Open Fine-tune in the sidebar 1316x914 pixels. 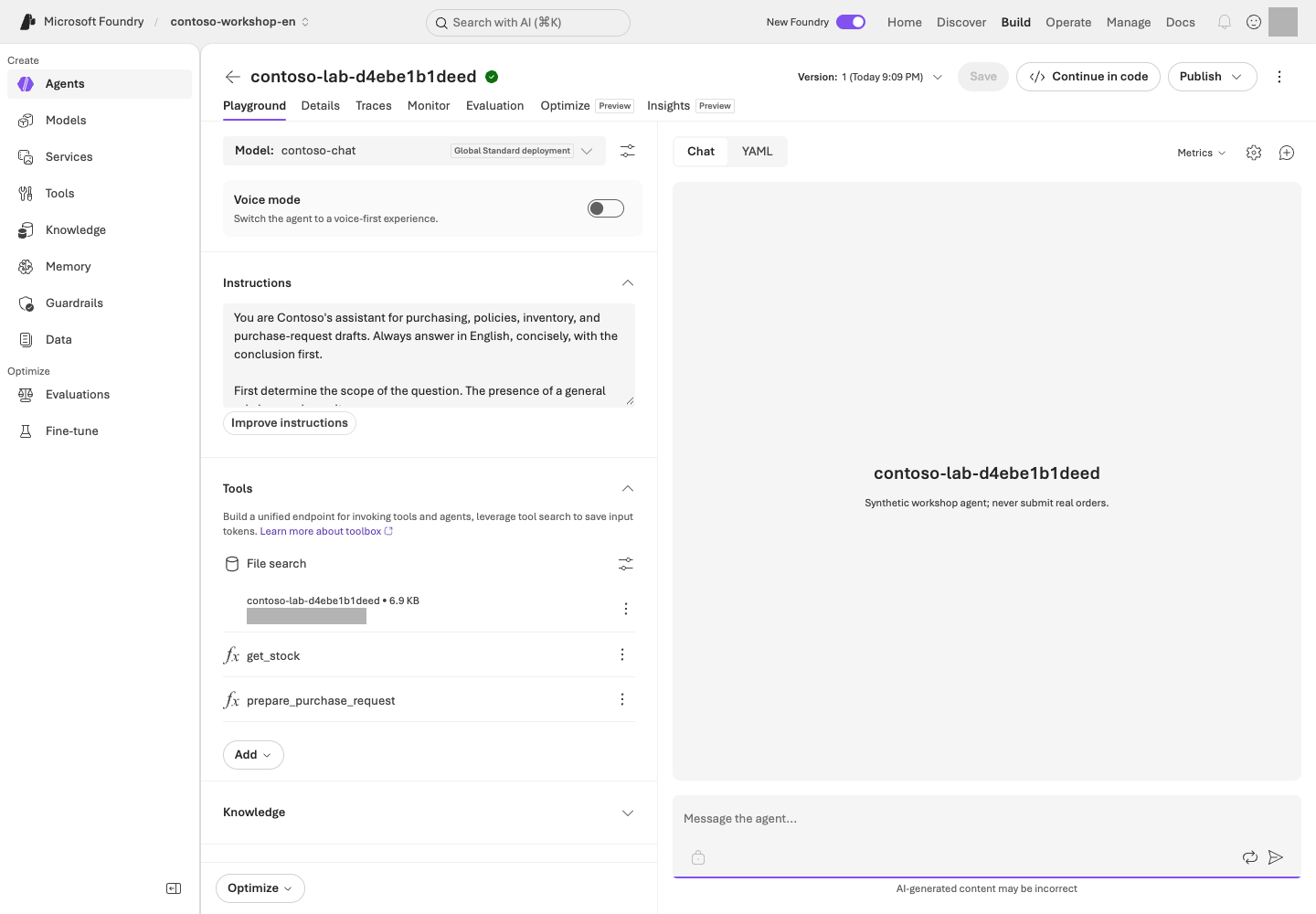pos(100,431)
